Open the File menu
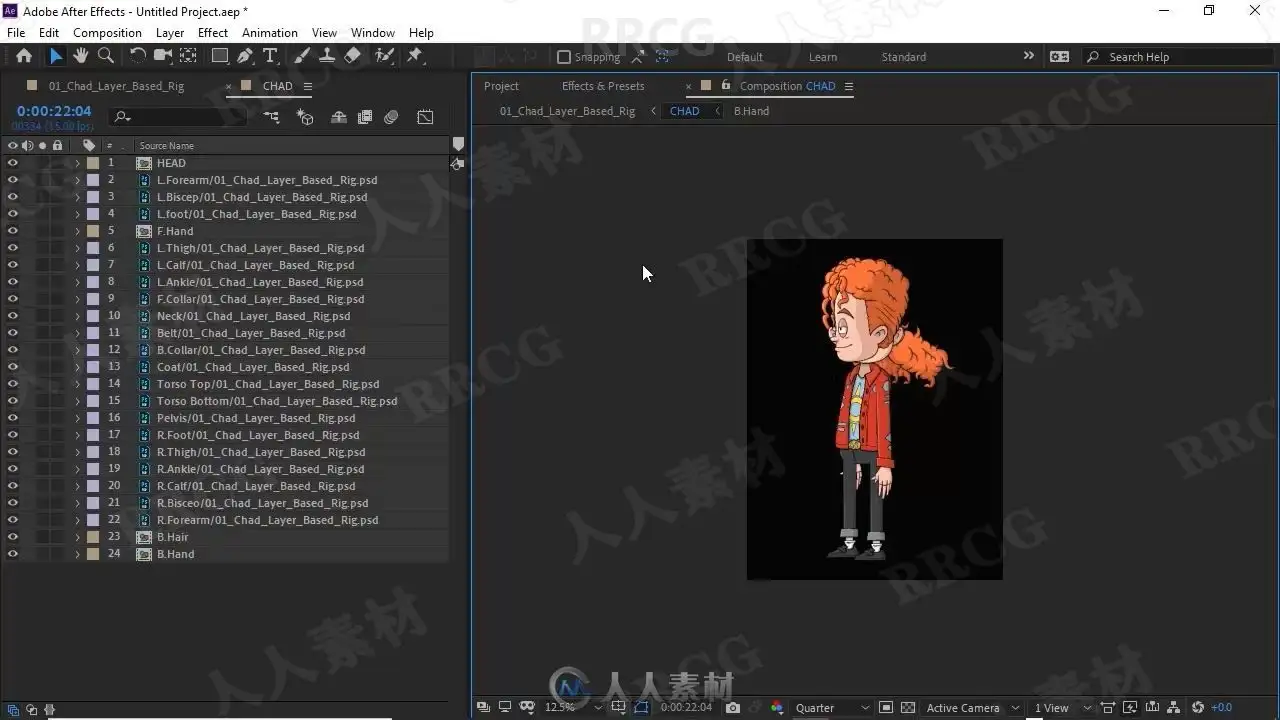Viewport: 1280px width, 720px height. coord(16,32)
